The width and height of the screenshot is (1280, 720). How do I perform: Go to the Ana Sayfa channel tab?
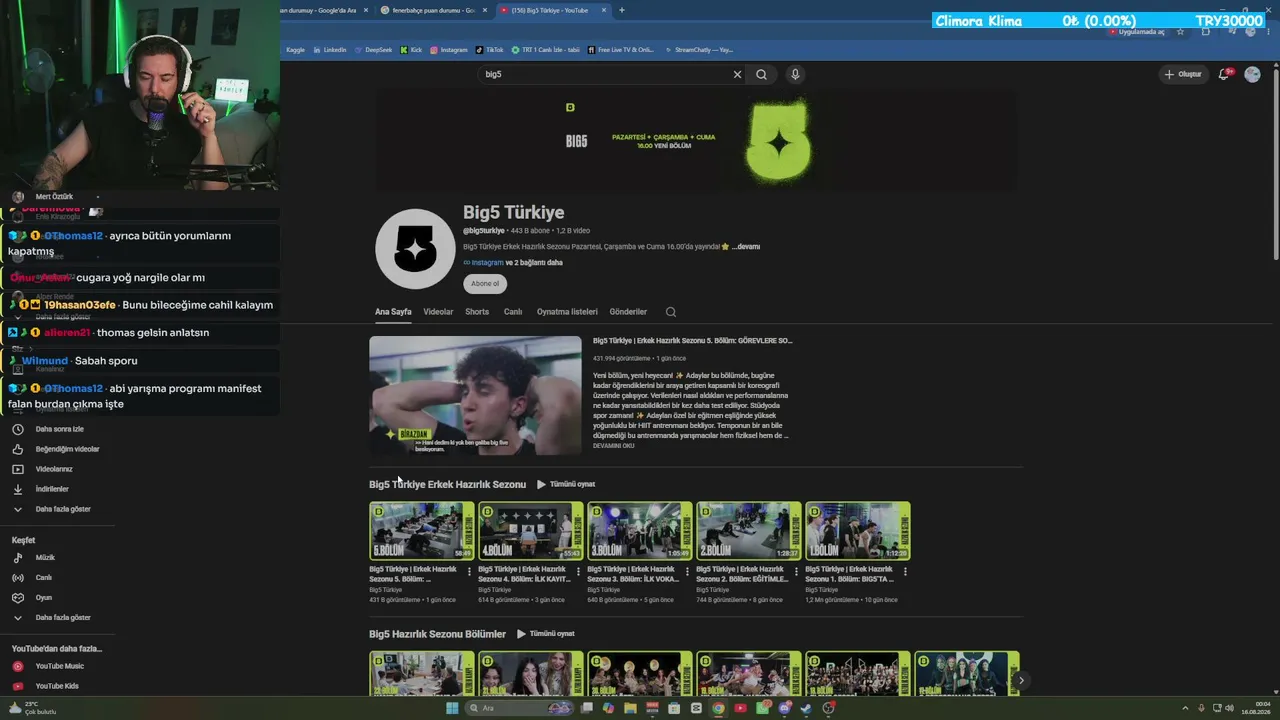click(x=393, y=312)
